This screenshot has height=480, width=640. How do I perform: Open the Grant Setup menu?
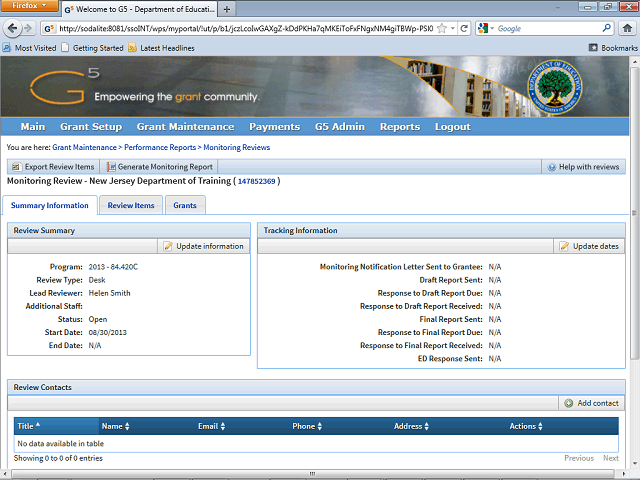(91, 127)
